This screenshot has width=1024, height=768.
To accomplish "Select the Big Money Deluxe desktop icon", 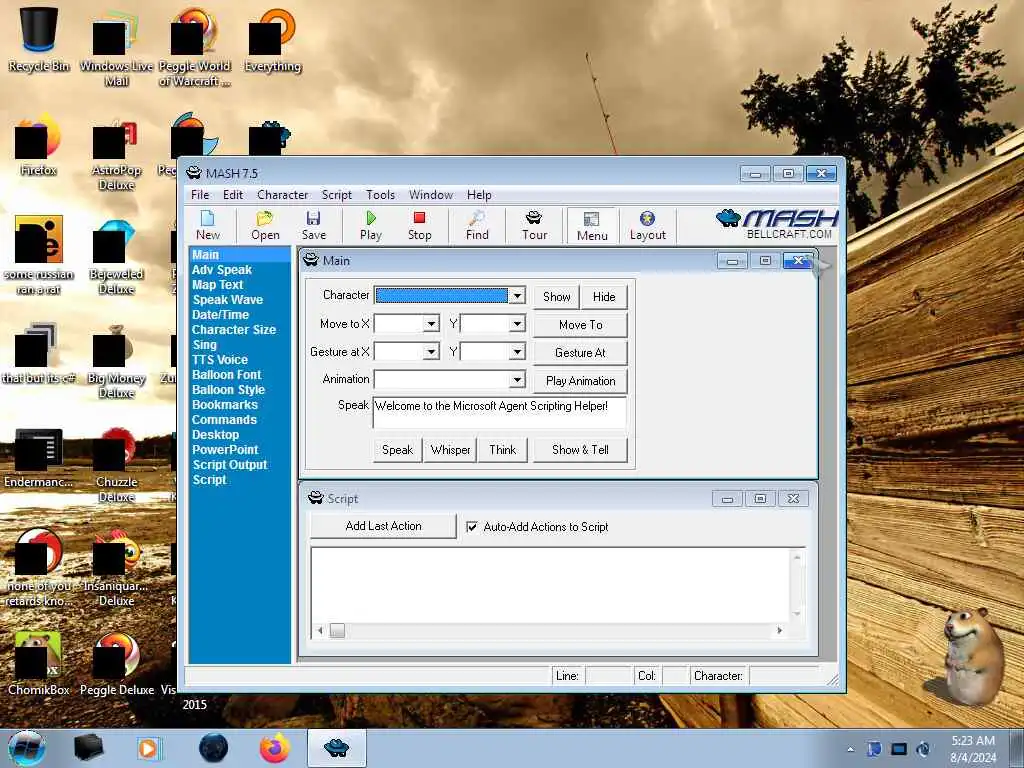I will point(116,361).
